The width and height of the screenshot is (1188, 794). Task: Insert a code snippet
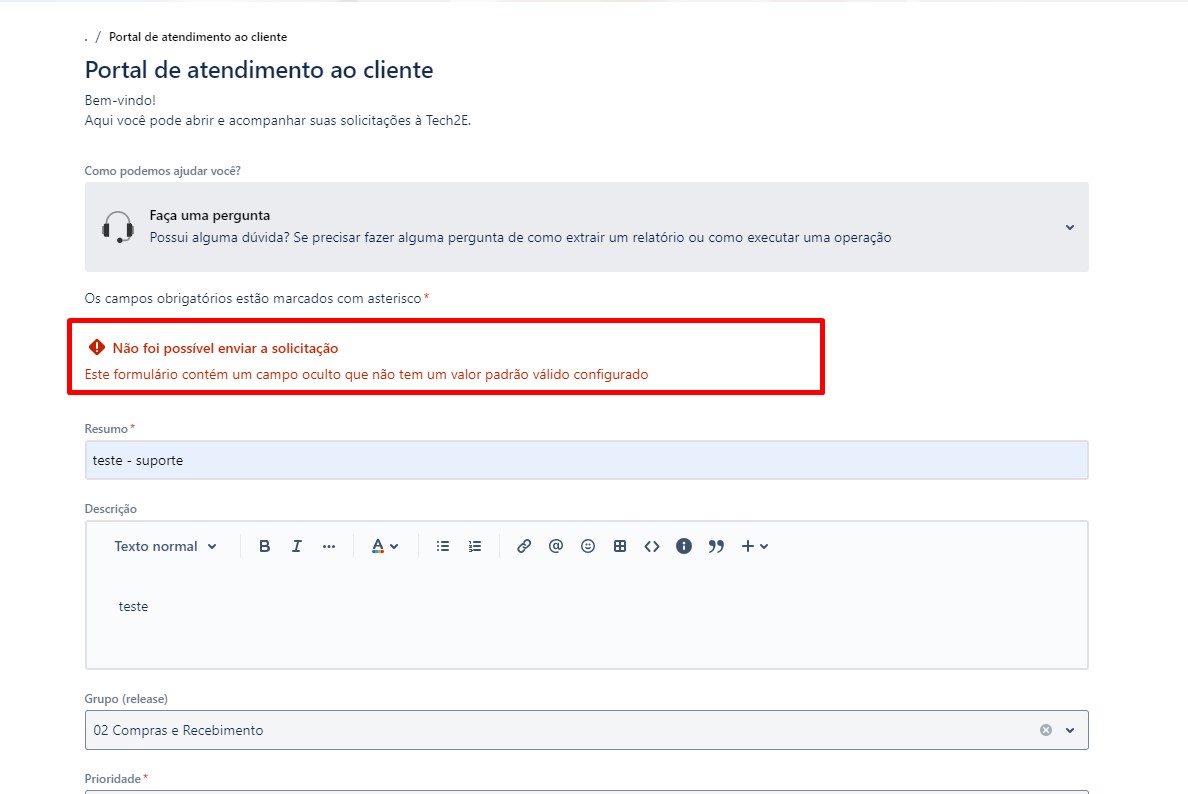(652, 546)
